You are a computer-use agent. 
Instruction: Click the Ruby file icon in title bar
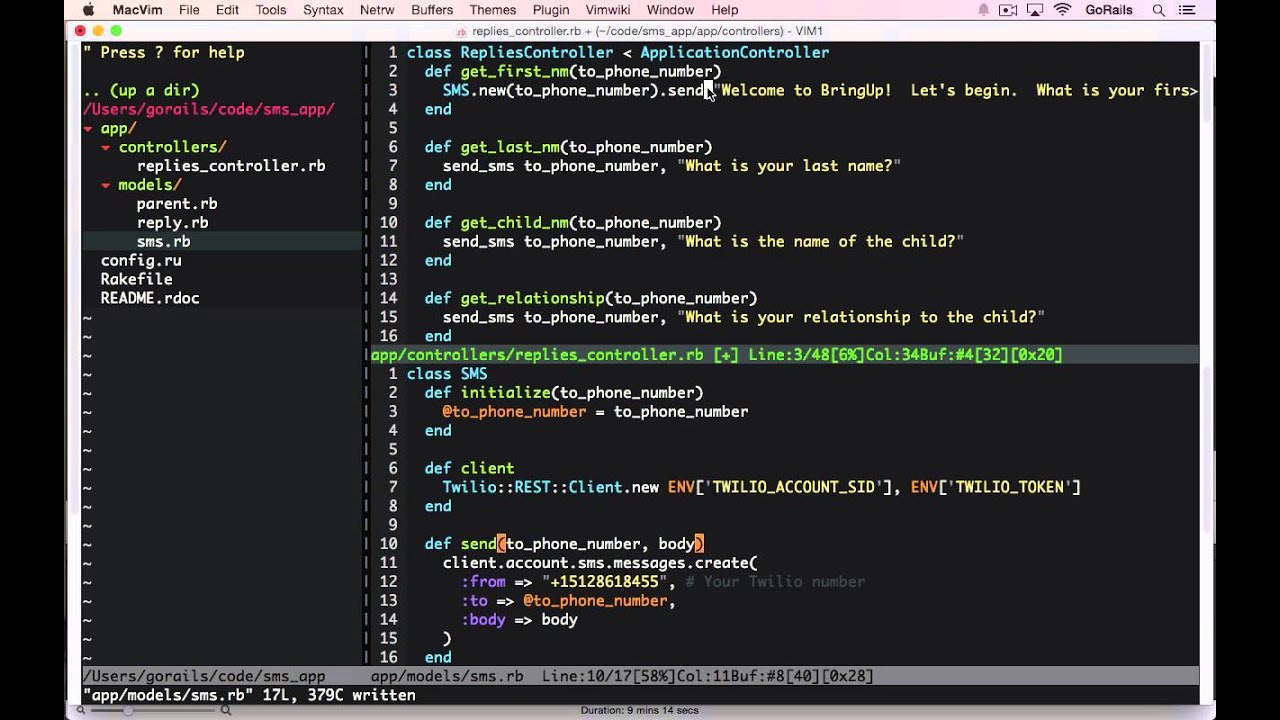[x=461, y=31]
